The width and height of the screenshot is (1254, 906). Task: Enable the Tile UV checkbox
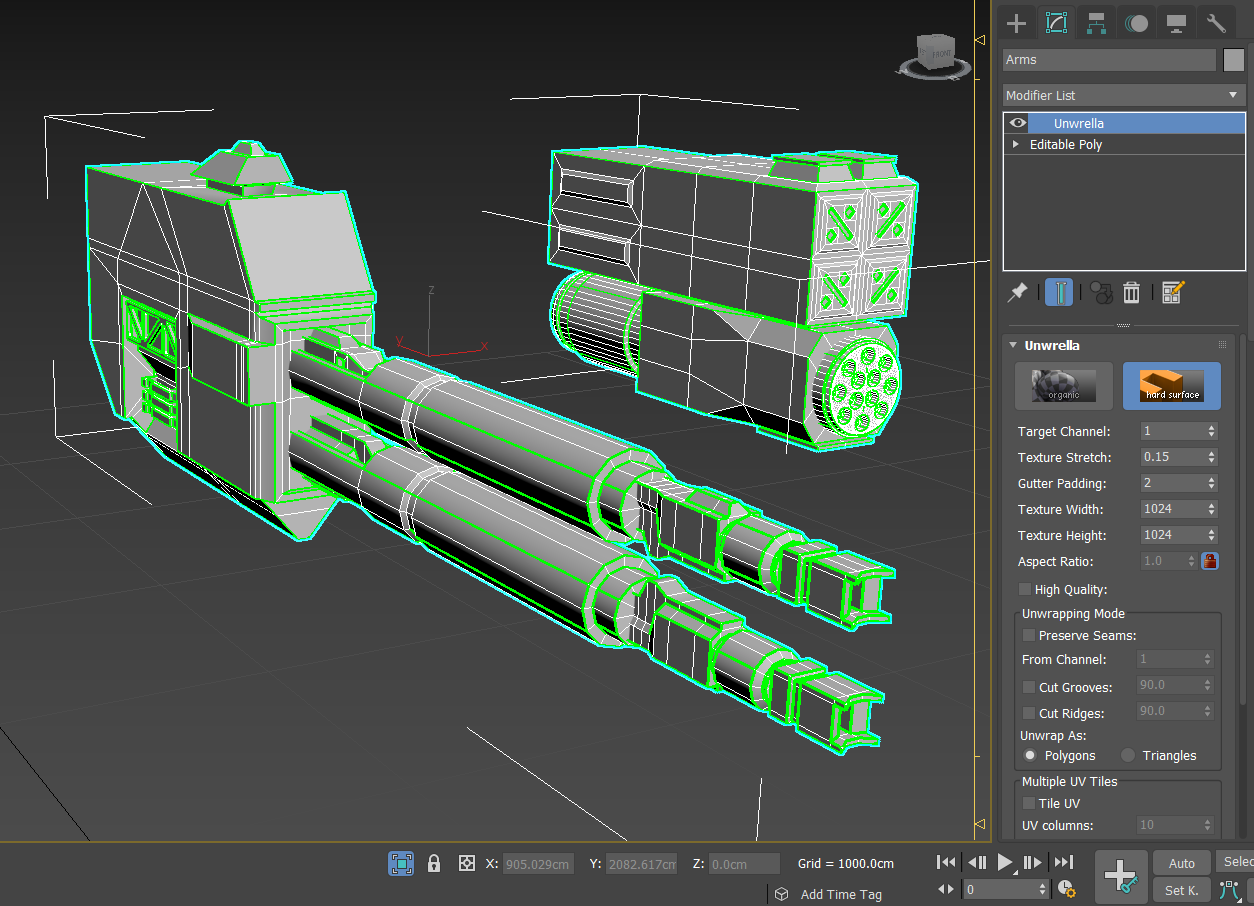[1028, 803]
